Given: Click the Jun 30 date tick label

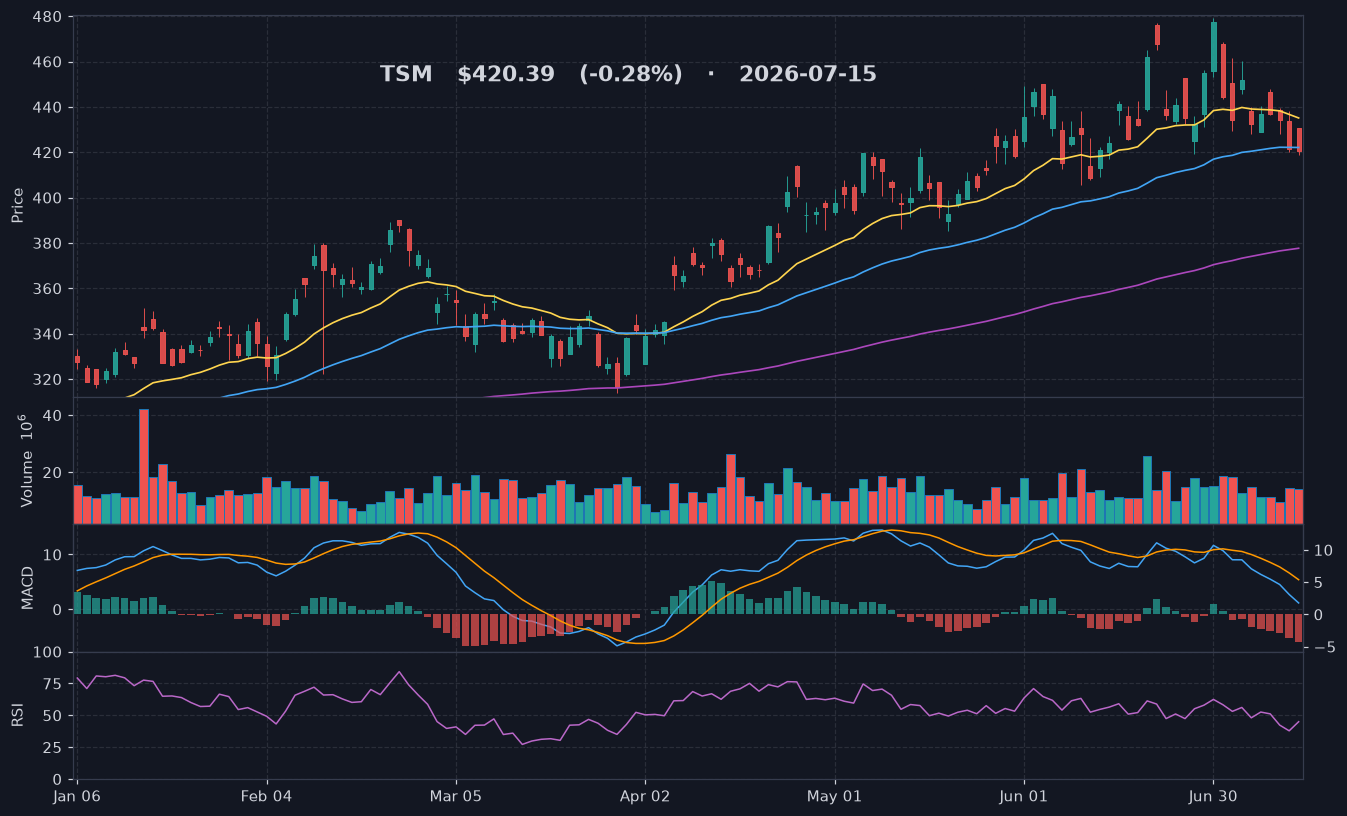Looking at the screenshot, I should pos(1213,797).
